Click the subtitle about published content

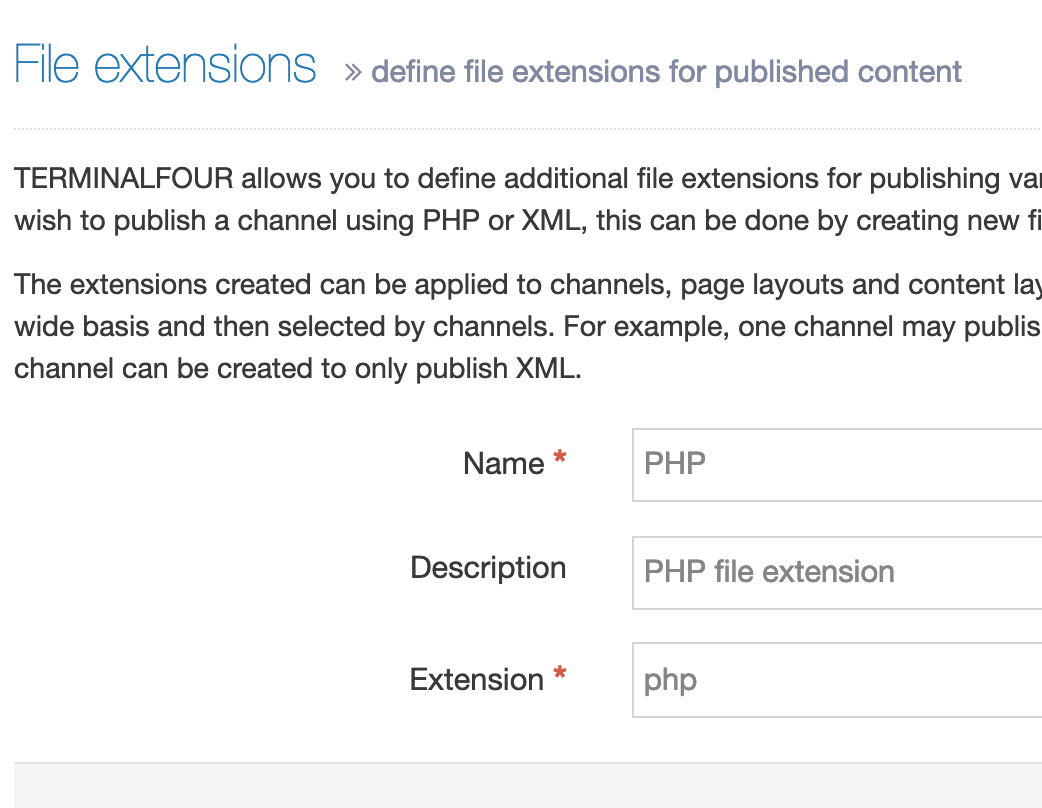tap(666, 72)
